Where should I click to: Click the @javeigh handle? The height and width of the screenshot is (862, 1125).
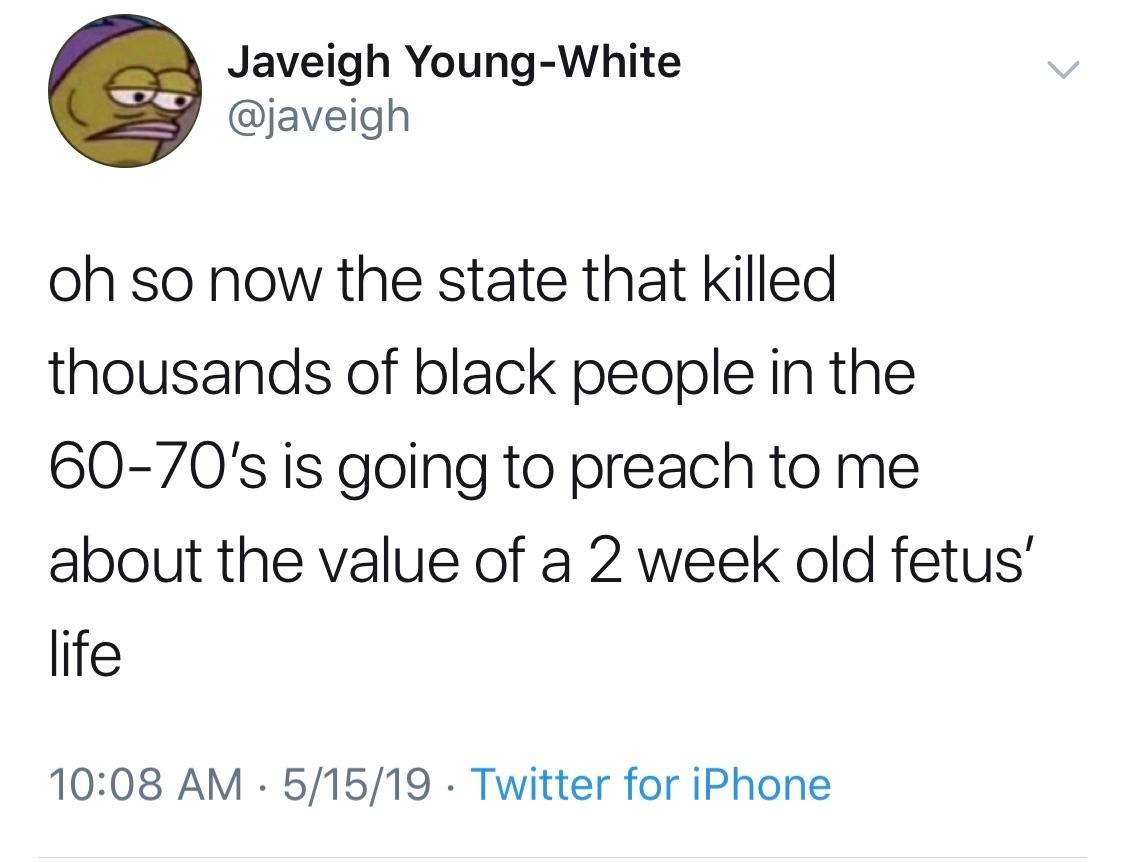(318, 116)
